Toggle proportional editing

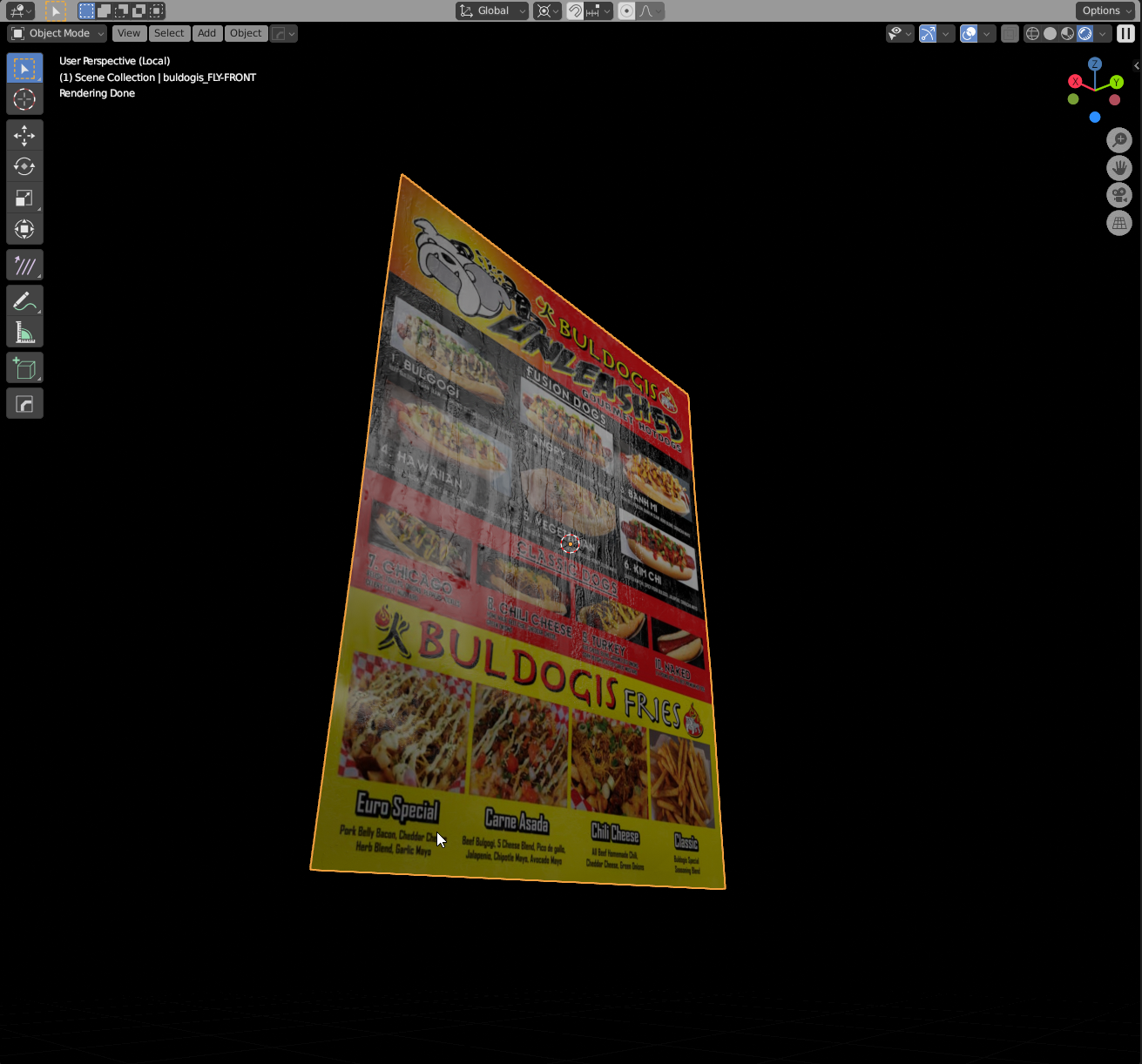(x=626, y=11)
